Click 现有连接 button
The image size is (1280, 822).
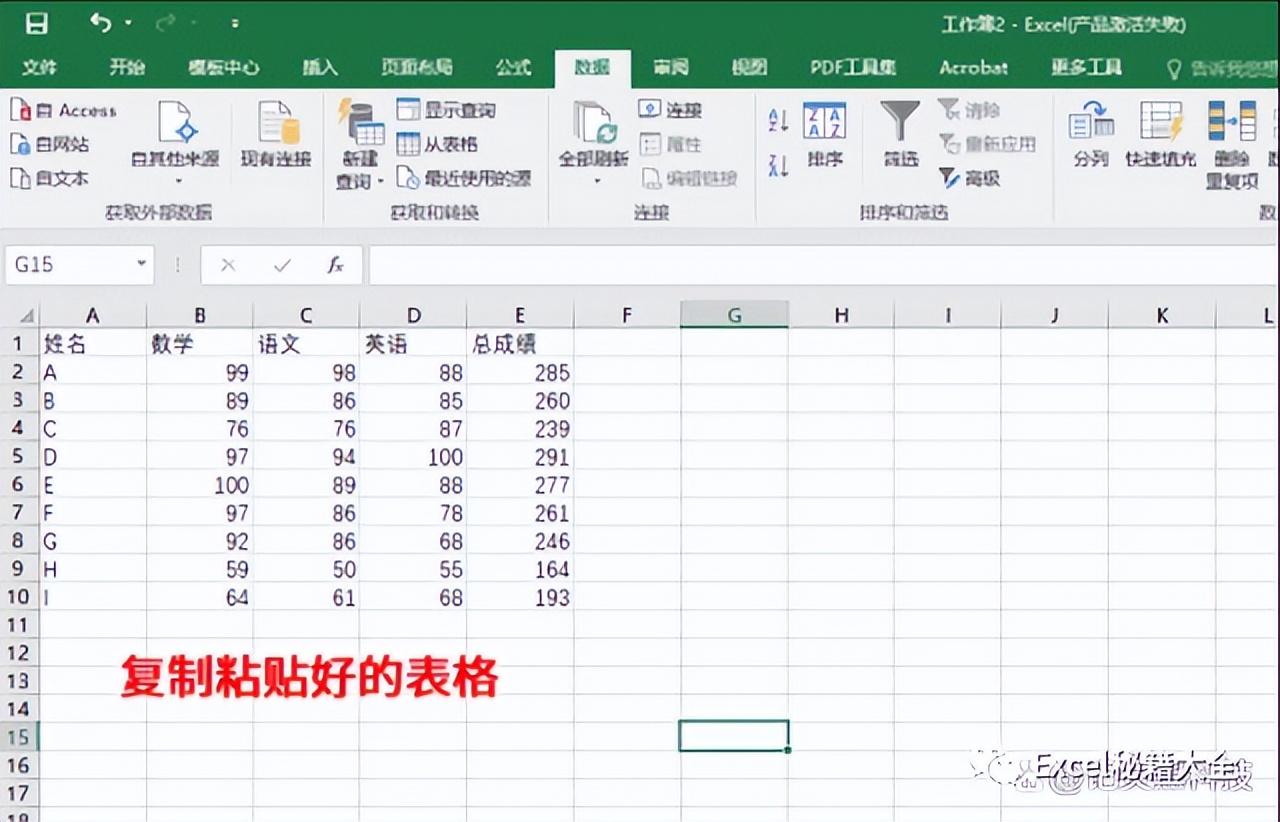point(276,135)
